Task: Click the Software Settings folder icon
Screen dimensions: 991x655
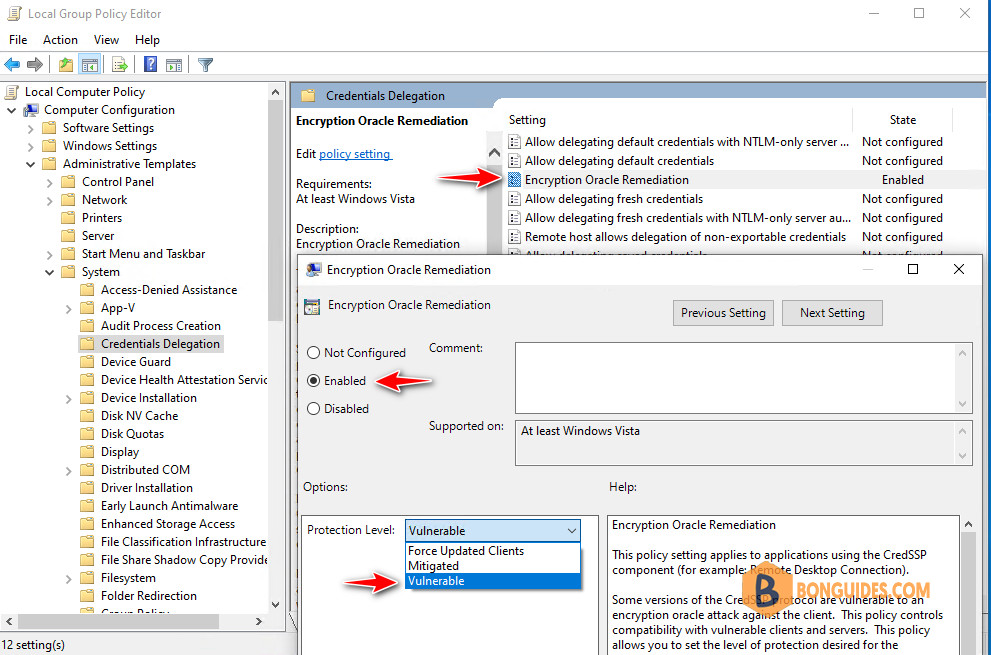Action: pyautogui.click(x=49, y=128)
